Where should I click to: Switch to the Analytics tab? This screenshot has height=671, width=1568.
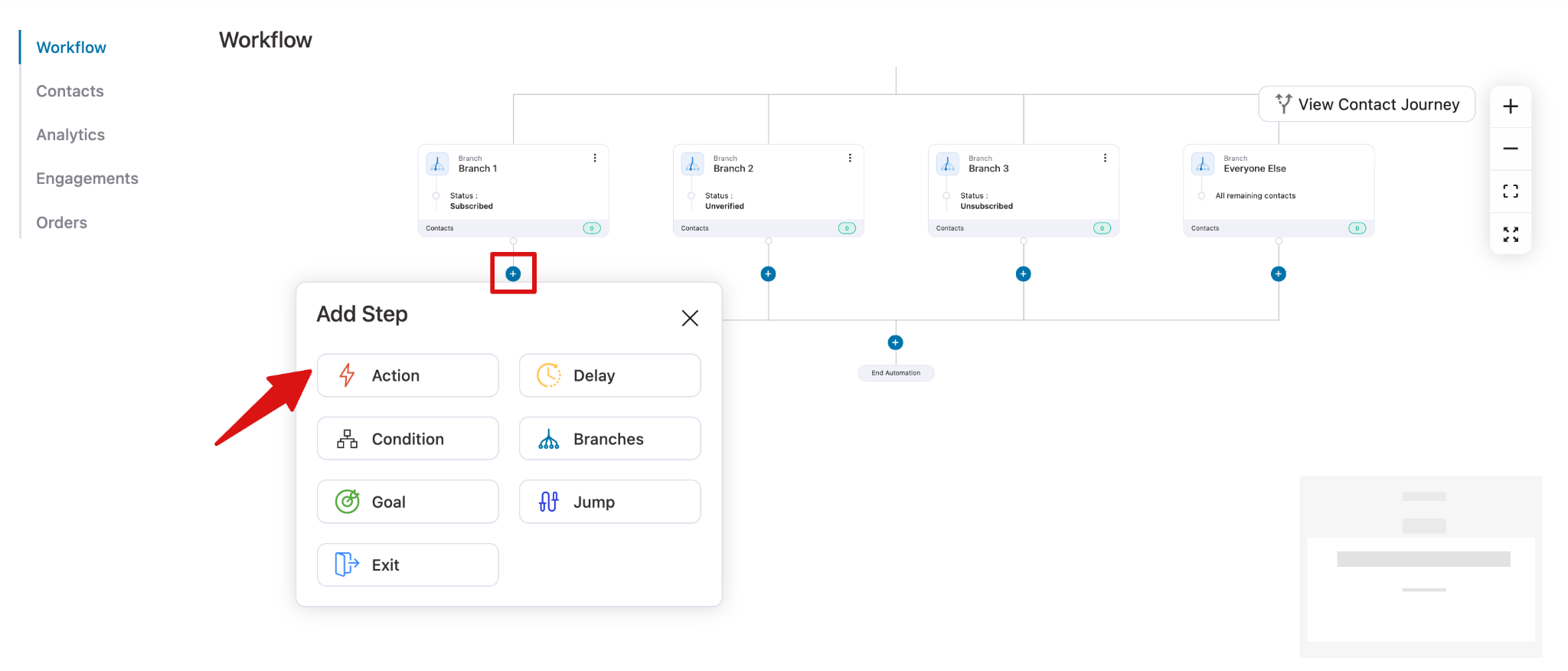point(70,135)
